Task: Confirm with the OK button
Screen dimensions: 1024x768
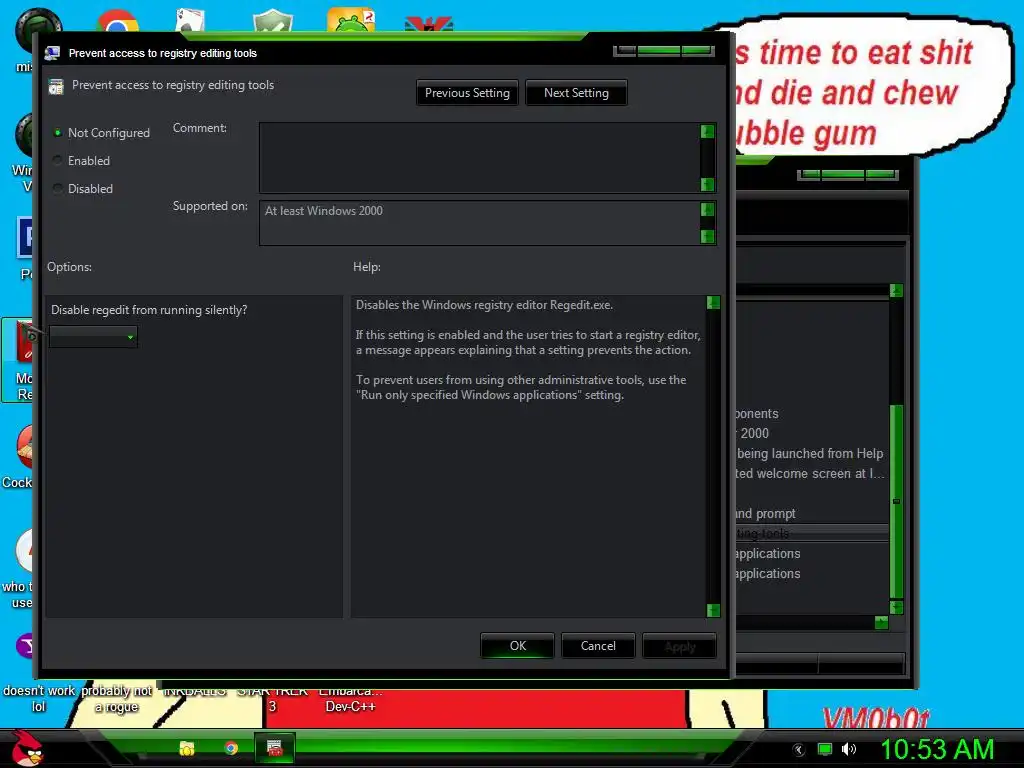Action: tap(517, 646)
